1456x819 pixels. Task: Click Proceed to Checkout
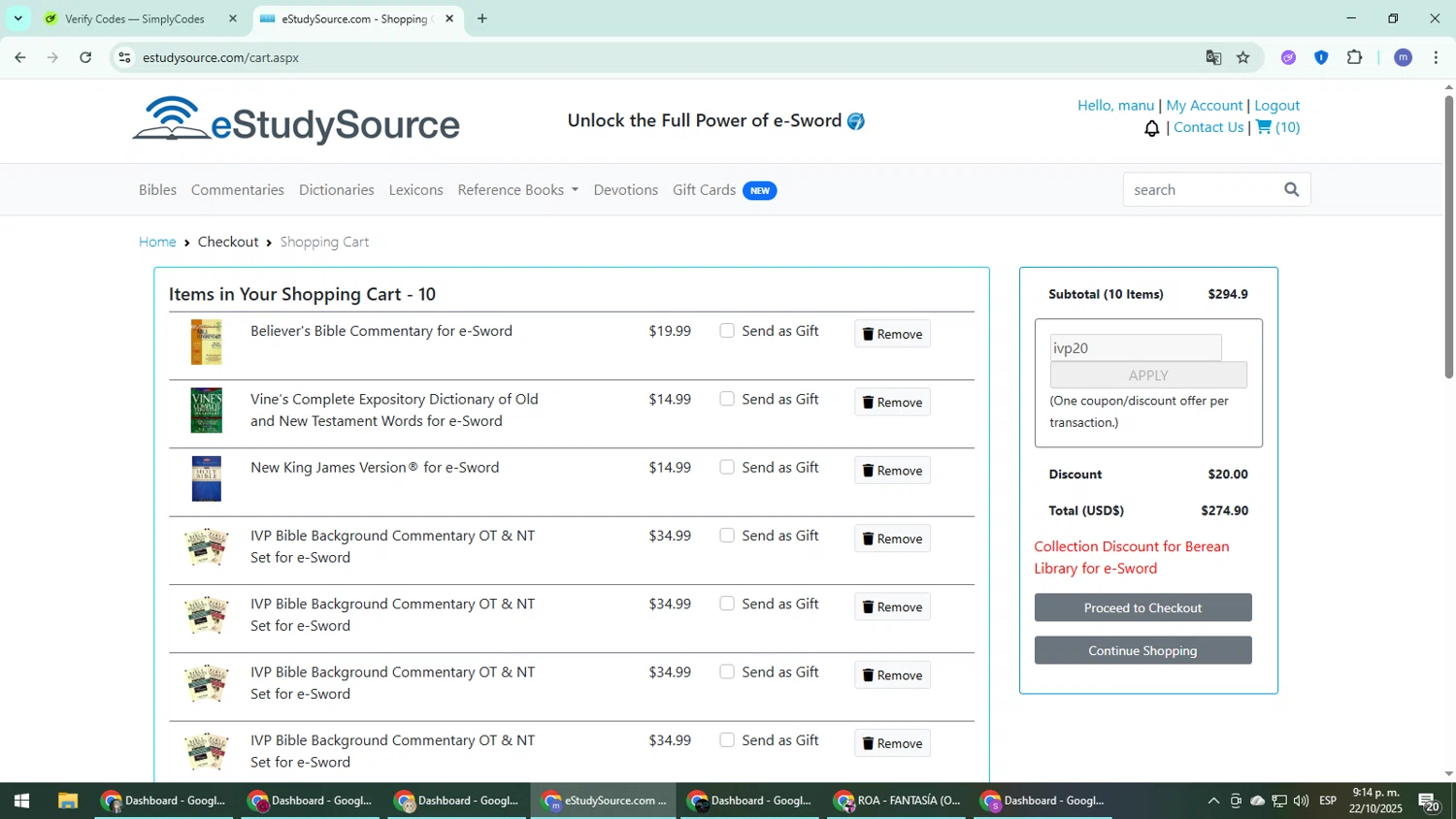1142,607
